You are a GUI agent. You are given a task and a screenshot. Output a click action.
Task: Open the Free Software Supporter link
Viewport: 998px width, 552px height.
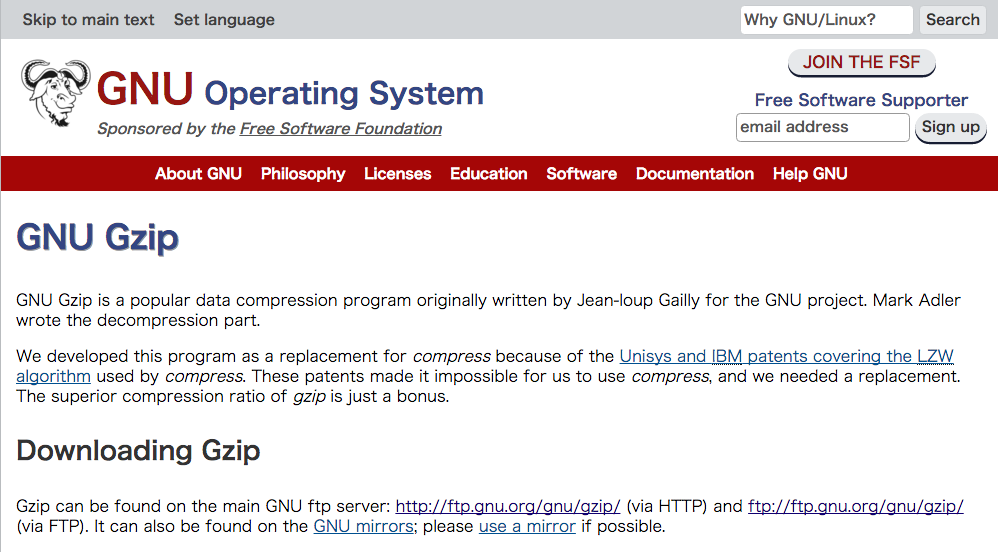[x=861, y=100]
